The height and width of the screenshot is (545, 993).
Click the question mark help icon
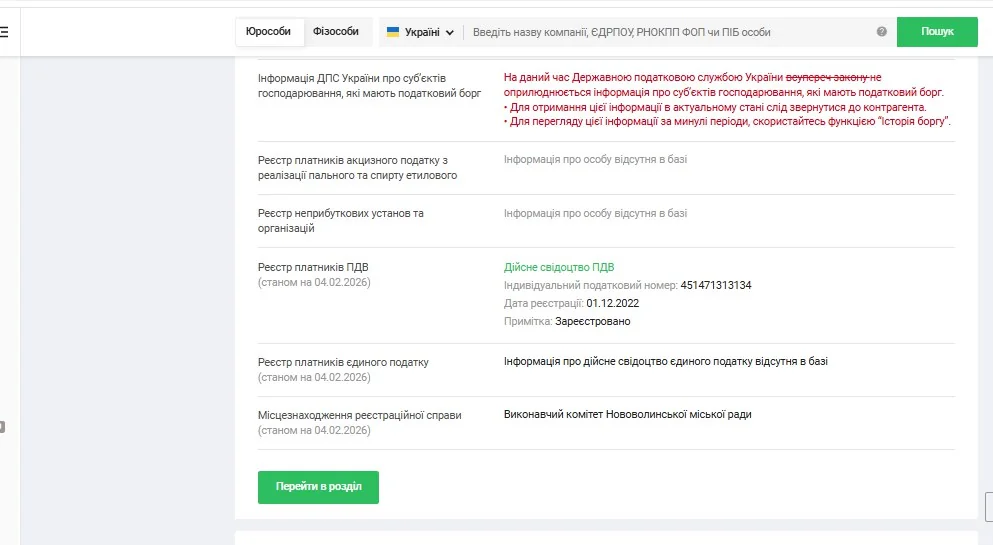(x=881, y=32)
